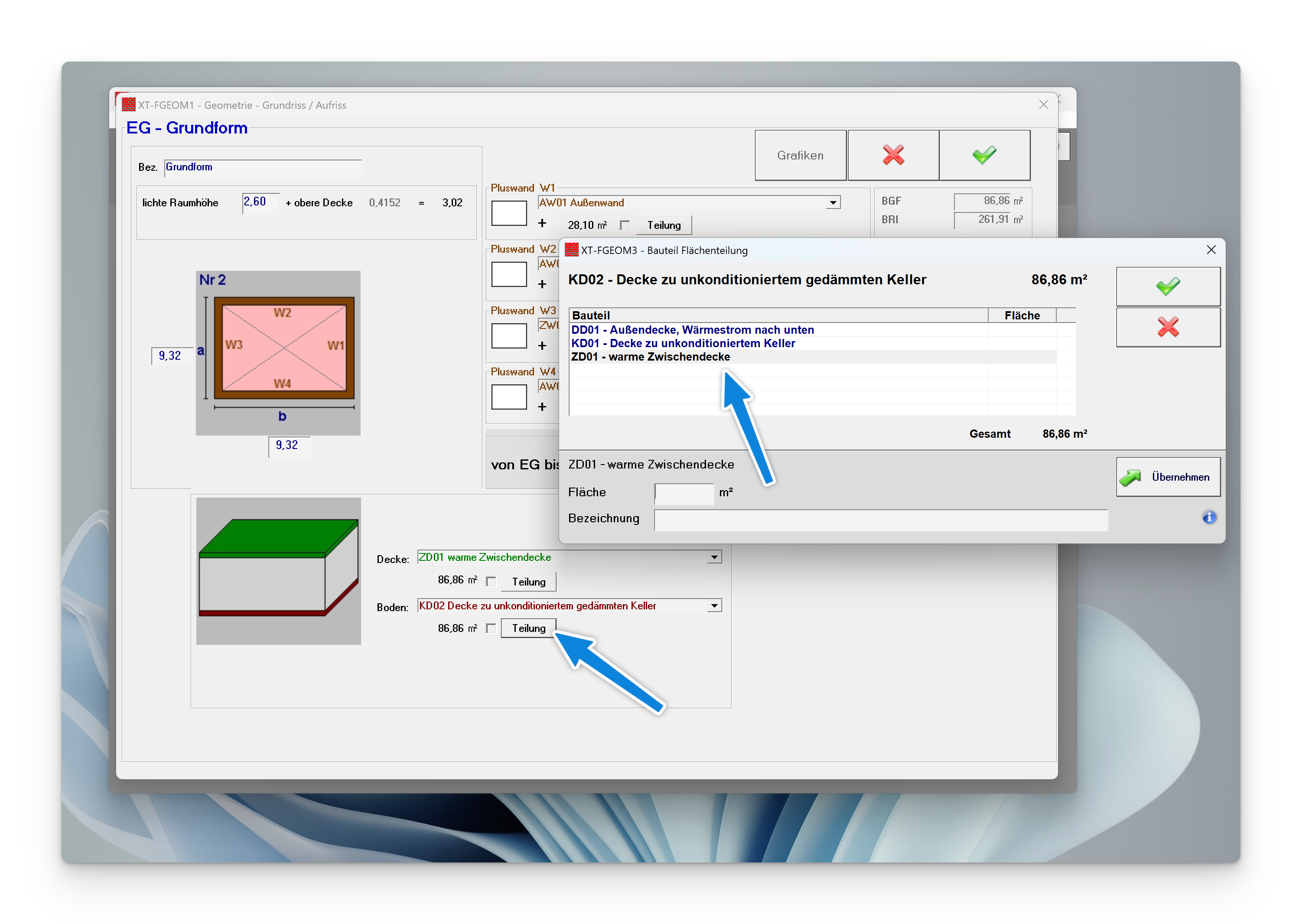The image size is (1302, 924).
Task: Click the 3D room preview graphic
Action: click(278, 571)
